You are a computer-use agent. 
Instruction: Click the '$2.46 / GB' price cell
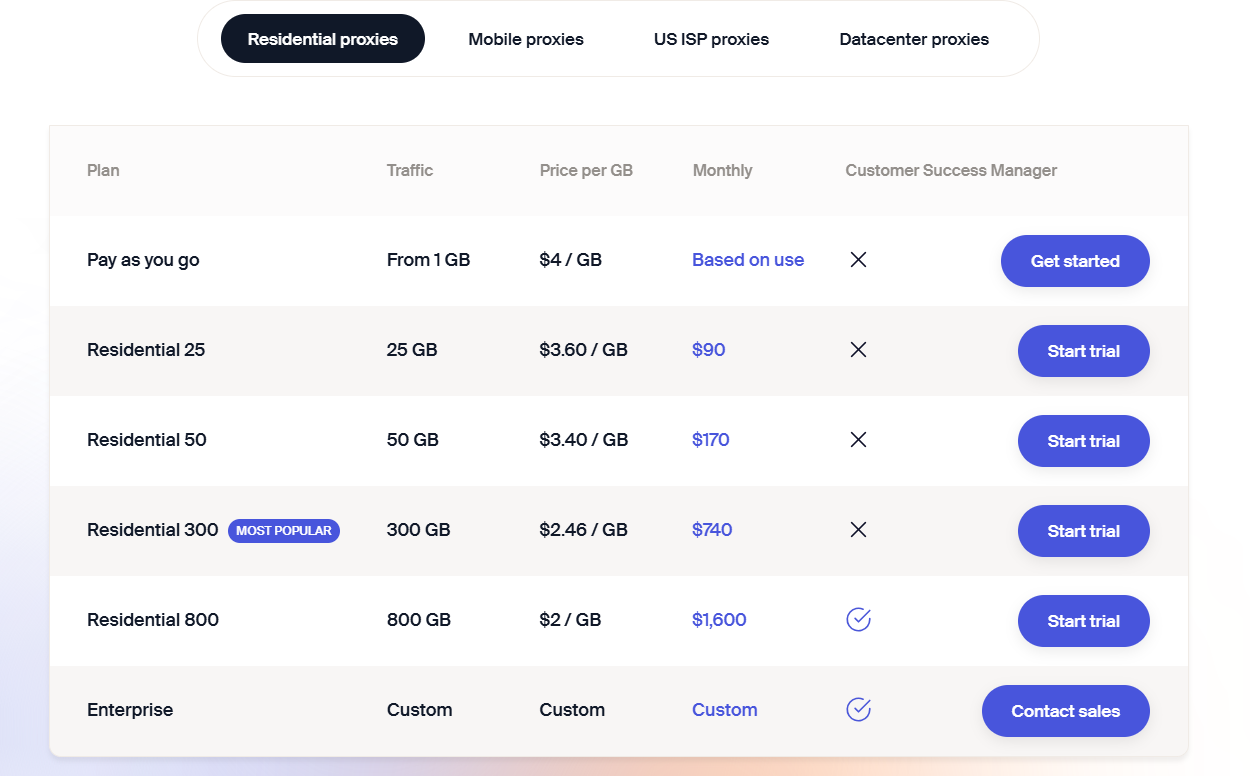tap(584, 530)
